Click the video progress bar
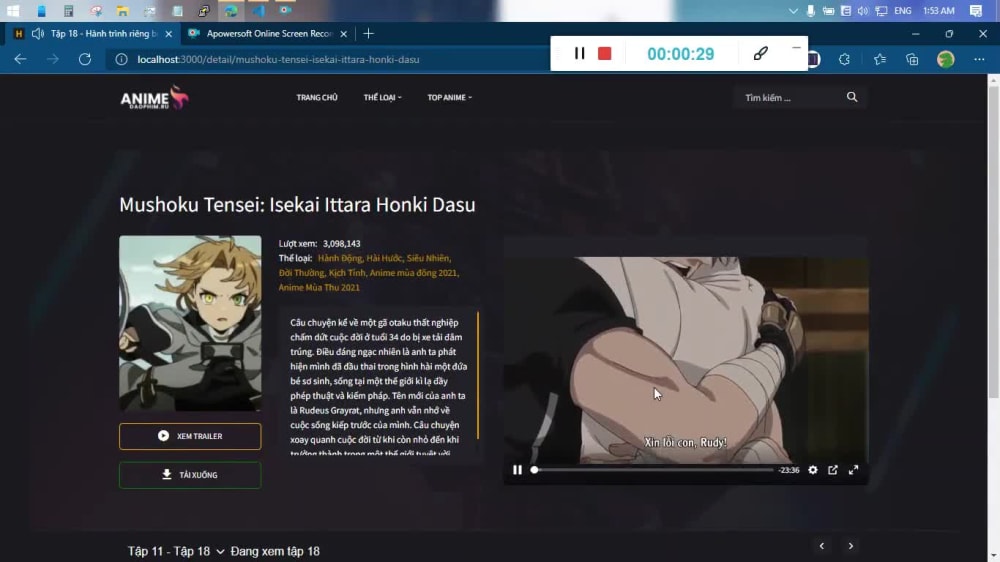This screenshot has width=1000, height=562. pyautogui.click(x=652, y=470)
